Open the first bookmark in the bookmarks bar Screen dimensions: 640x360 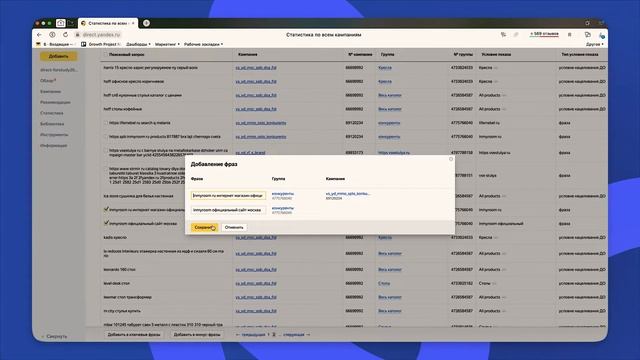(x=55, y=44)
